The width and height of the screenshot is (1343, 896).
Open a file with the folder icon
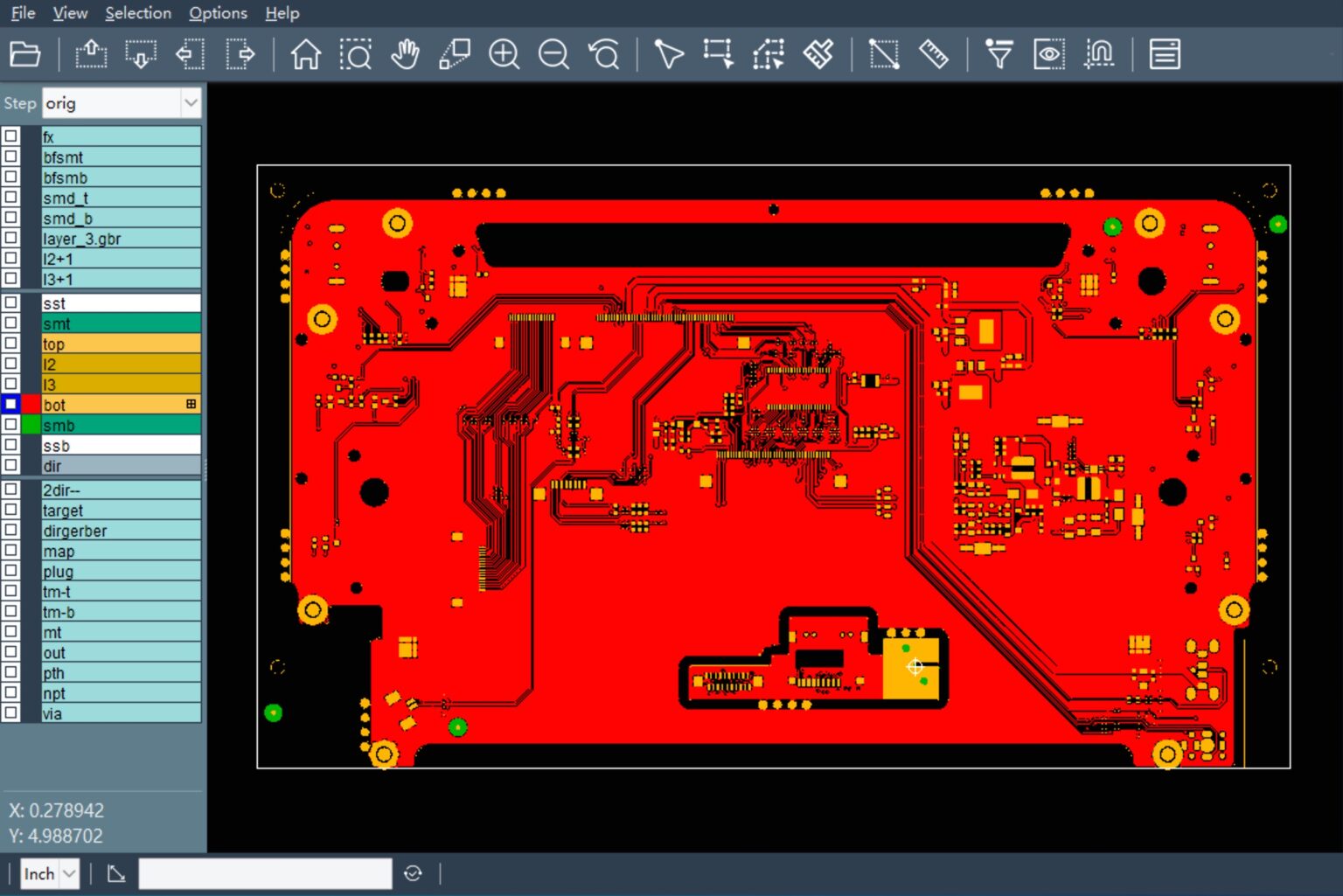click(x=24, y=53)
